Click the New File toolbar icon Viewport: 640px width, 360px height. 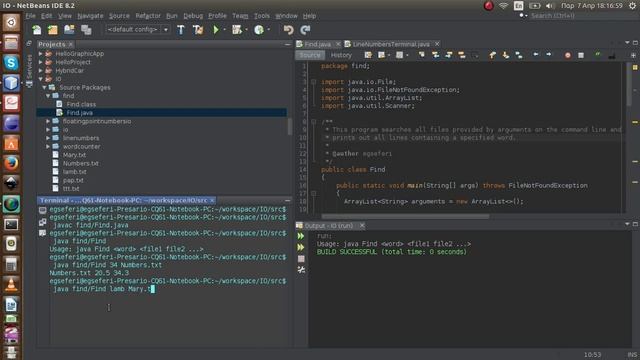37,30
